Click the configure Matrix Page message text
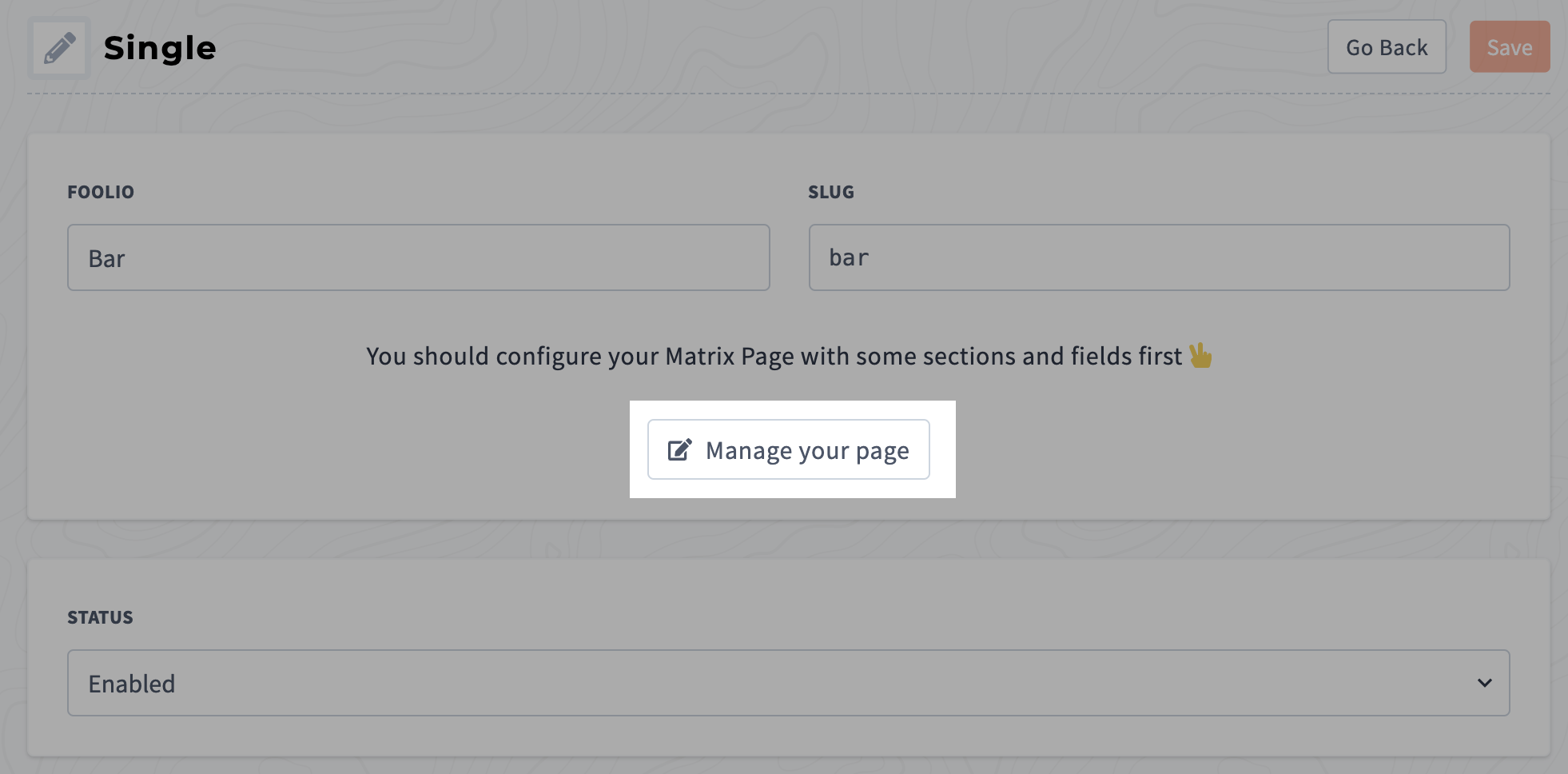The image size is (1568, 774). [773, 356]
